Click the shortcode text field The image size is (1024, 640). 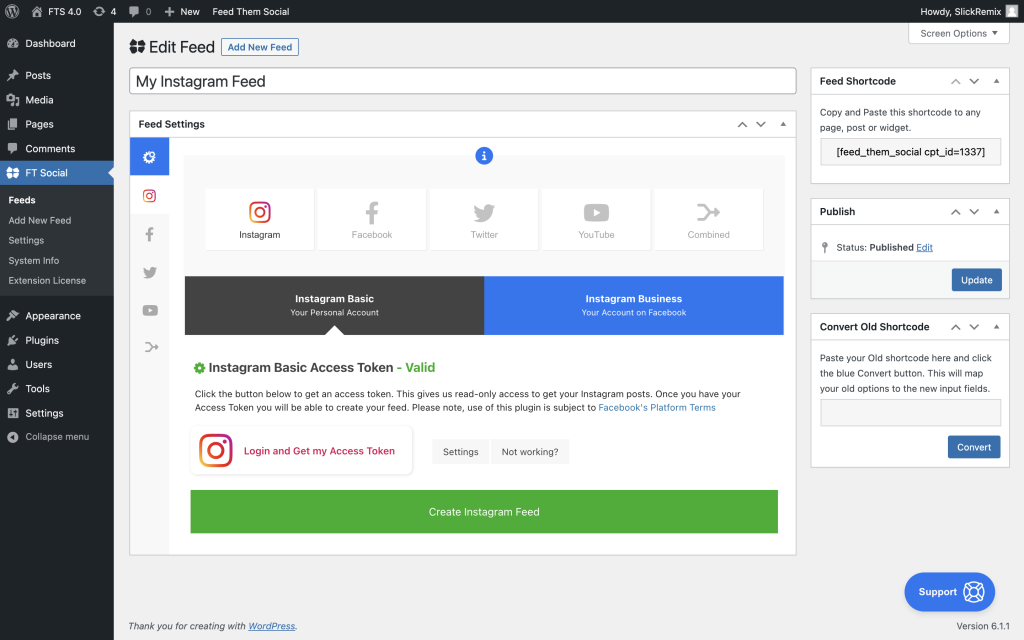[910, 152]
